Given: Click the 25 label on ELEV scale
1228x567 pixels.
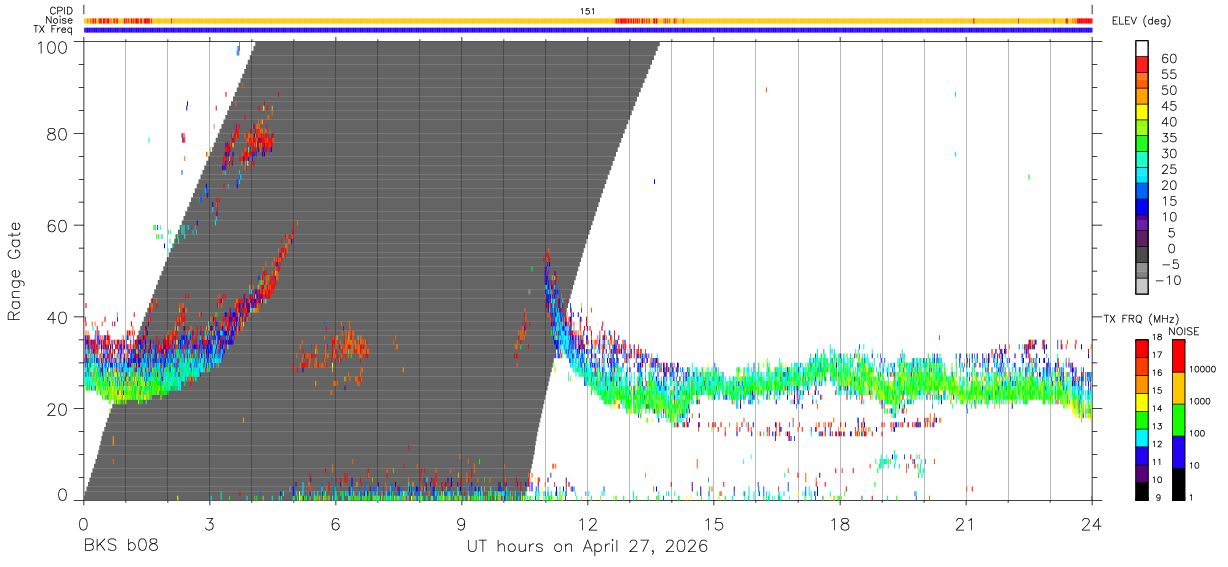Looking at the screenshot, I should (x=1167, y=170).
